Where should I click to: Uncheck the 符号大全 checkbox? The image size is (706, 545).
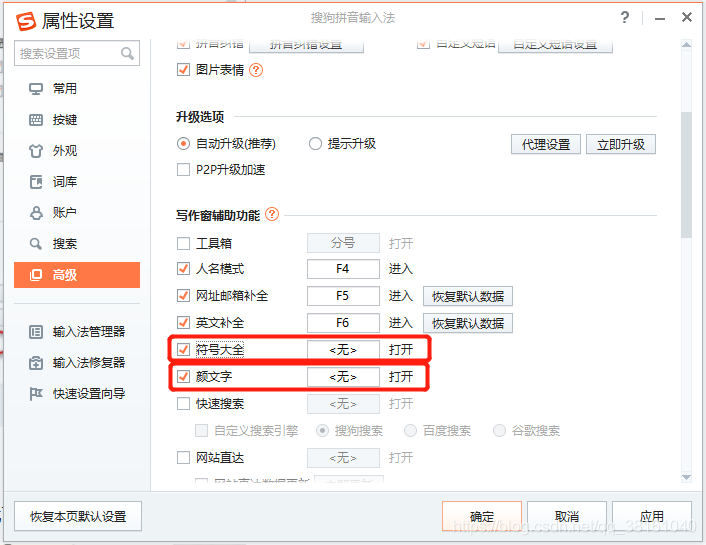(x=183, y=350)
